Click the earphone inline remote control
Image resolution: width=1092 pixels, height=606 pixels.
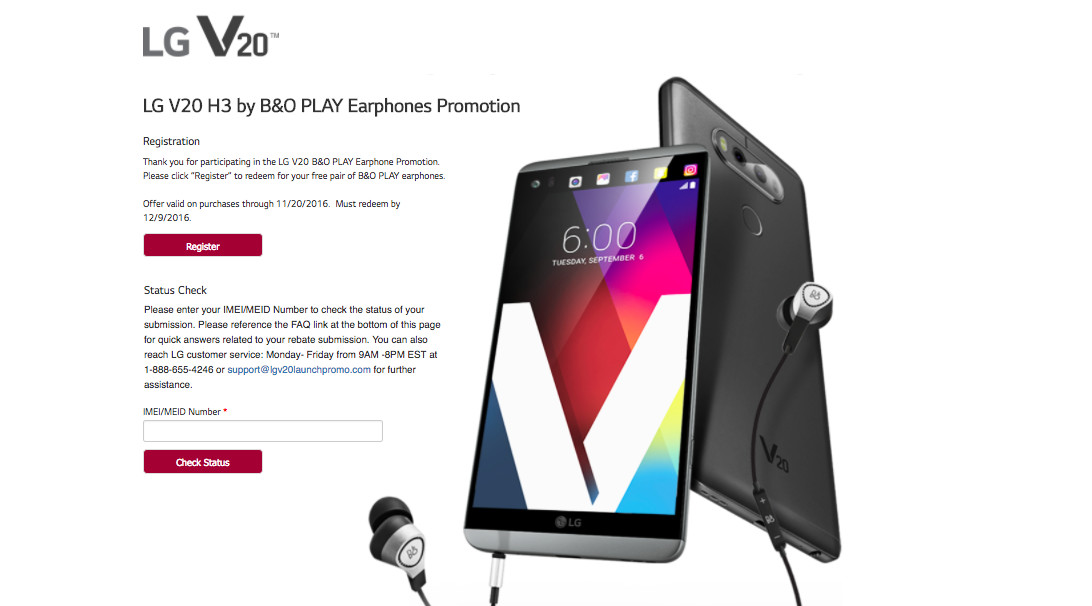coord(768,518)
